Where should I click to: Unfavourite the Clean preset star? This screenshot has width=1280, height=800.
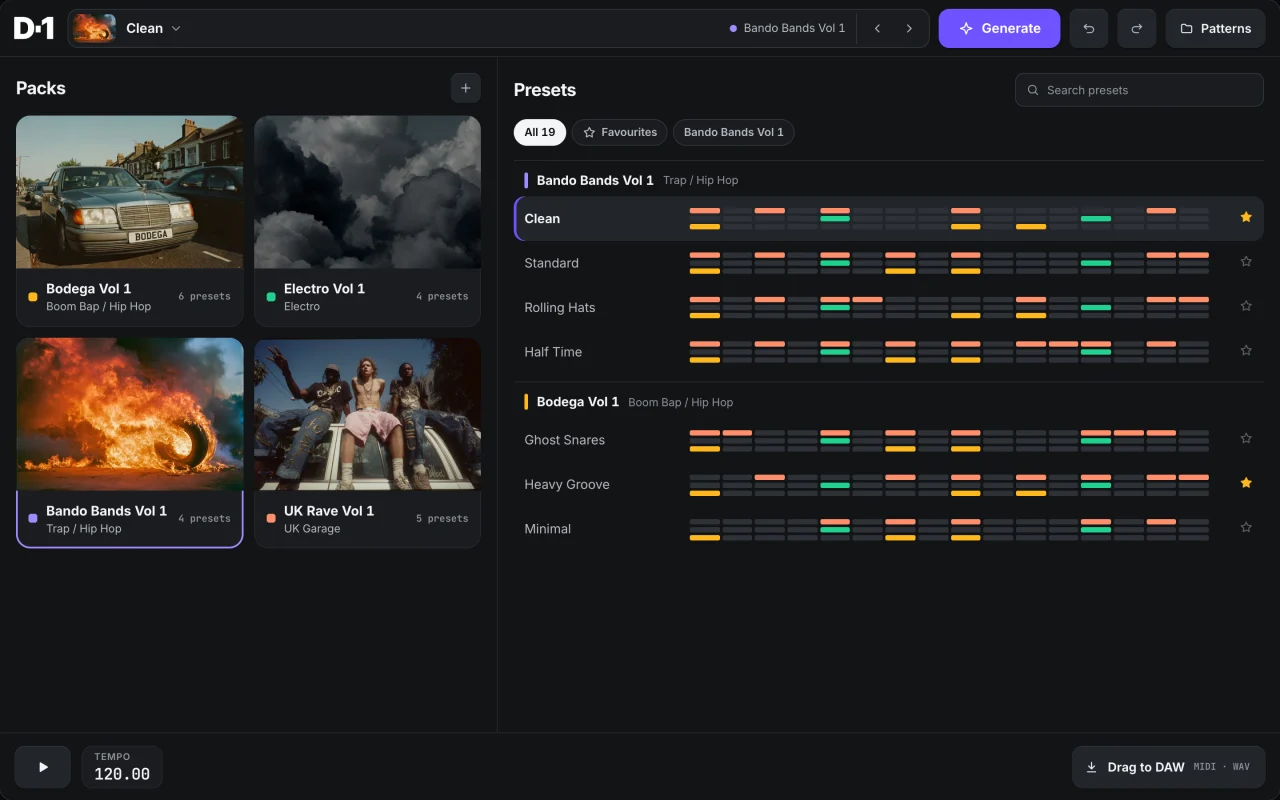click(1246, 217)
